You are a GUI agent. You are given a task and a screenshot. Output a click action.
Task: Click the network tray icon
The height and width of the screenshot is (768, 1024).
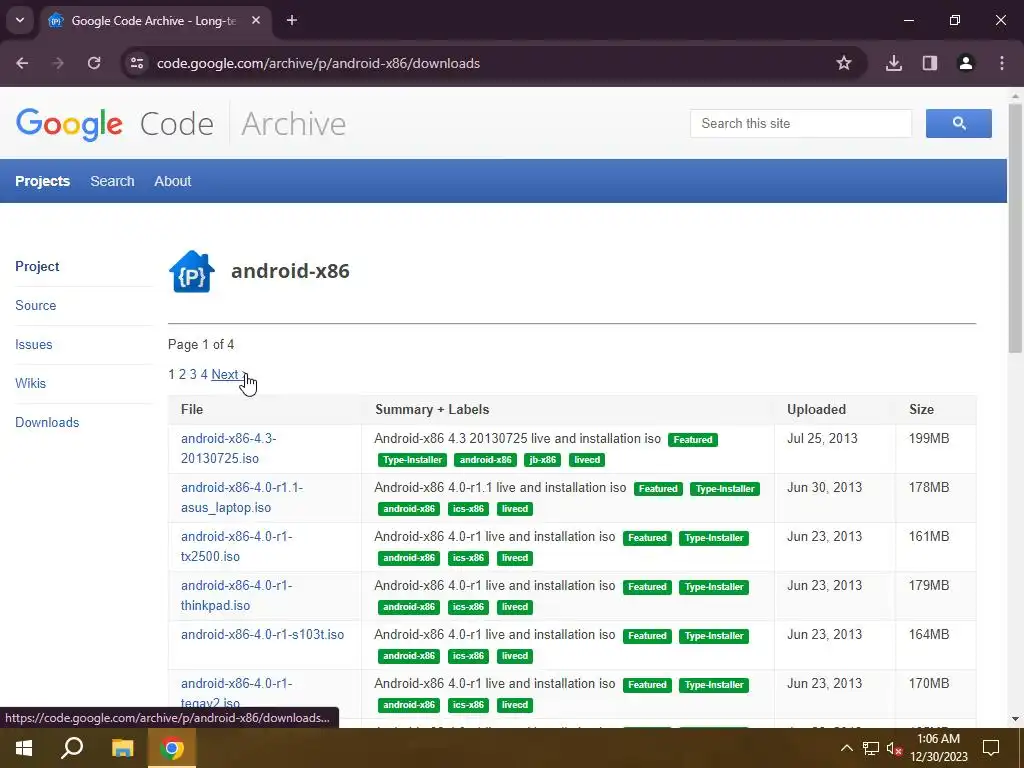(870, 748)
